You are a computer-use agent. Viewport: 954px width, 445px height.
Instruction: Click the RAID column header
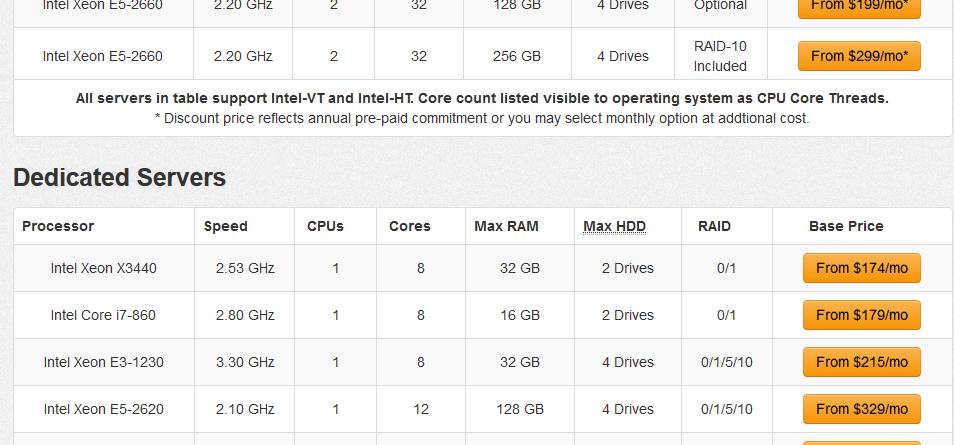714,226
